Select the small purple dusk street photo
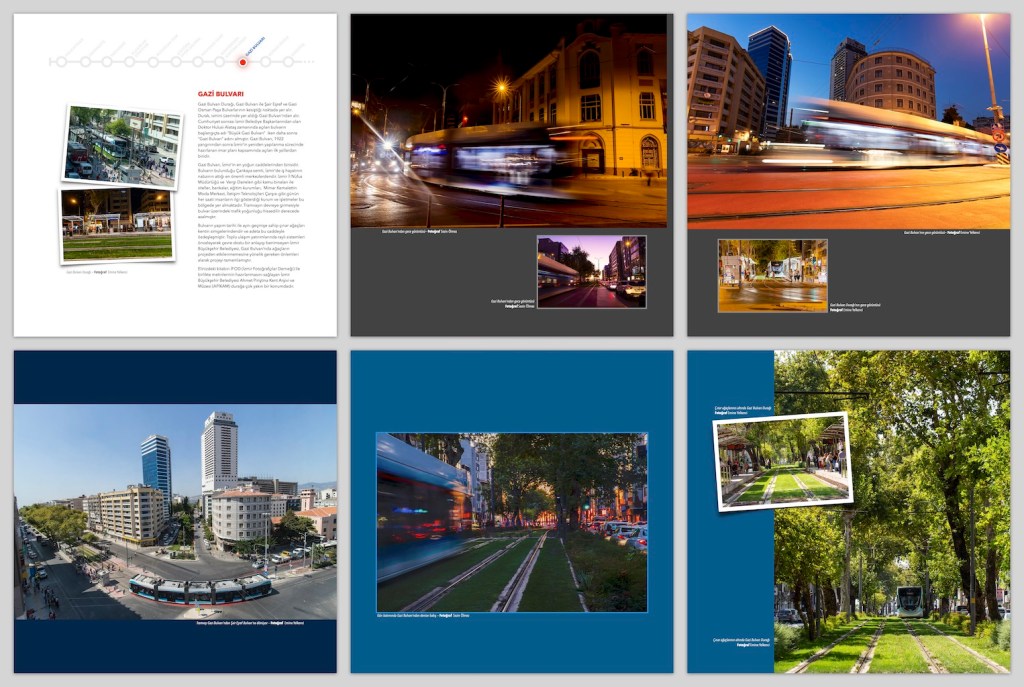 tap(591, 271)
